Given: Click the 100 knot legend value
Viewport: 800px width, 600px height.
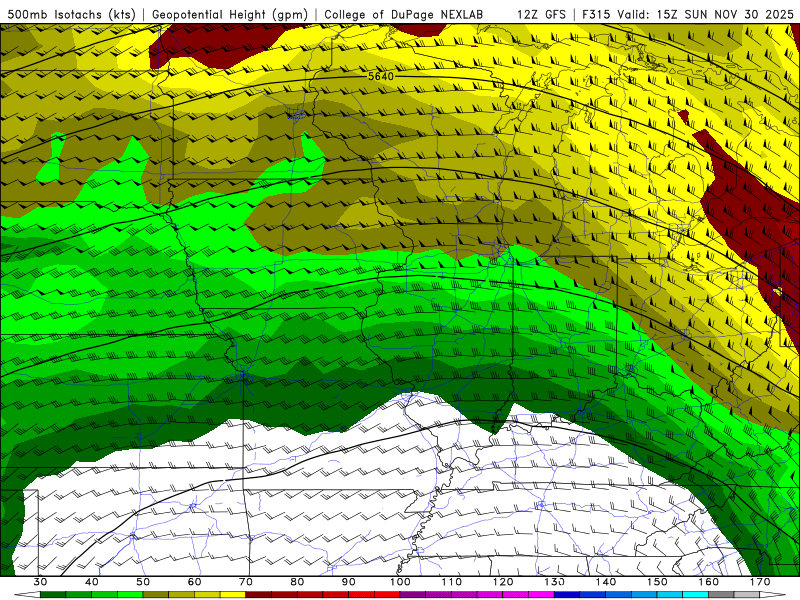Looking at the screenshot, I should [x=400, y=582].
